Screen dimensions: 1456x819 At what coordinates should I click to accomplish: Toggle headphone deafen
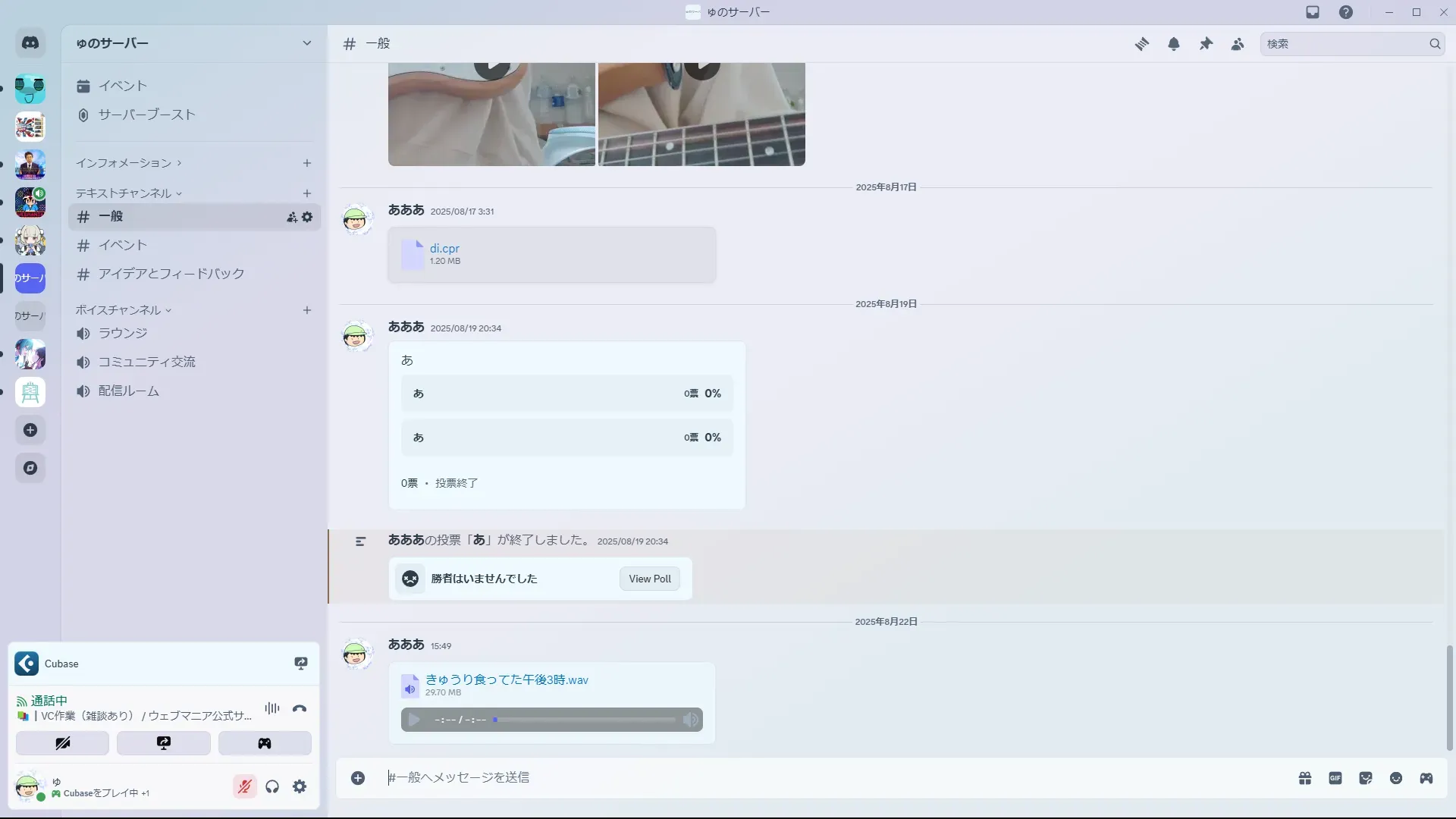tap(272, 786)
